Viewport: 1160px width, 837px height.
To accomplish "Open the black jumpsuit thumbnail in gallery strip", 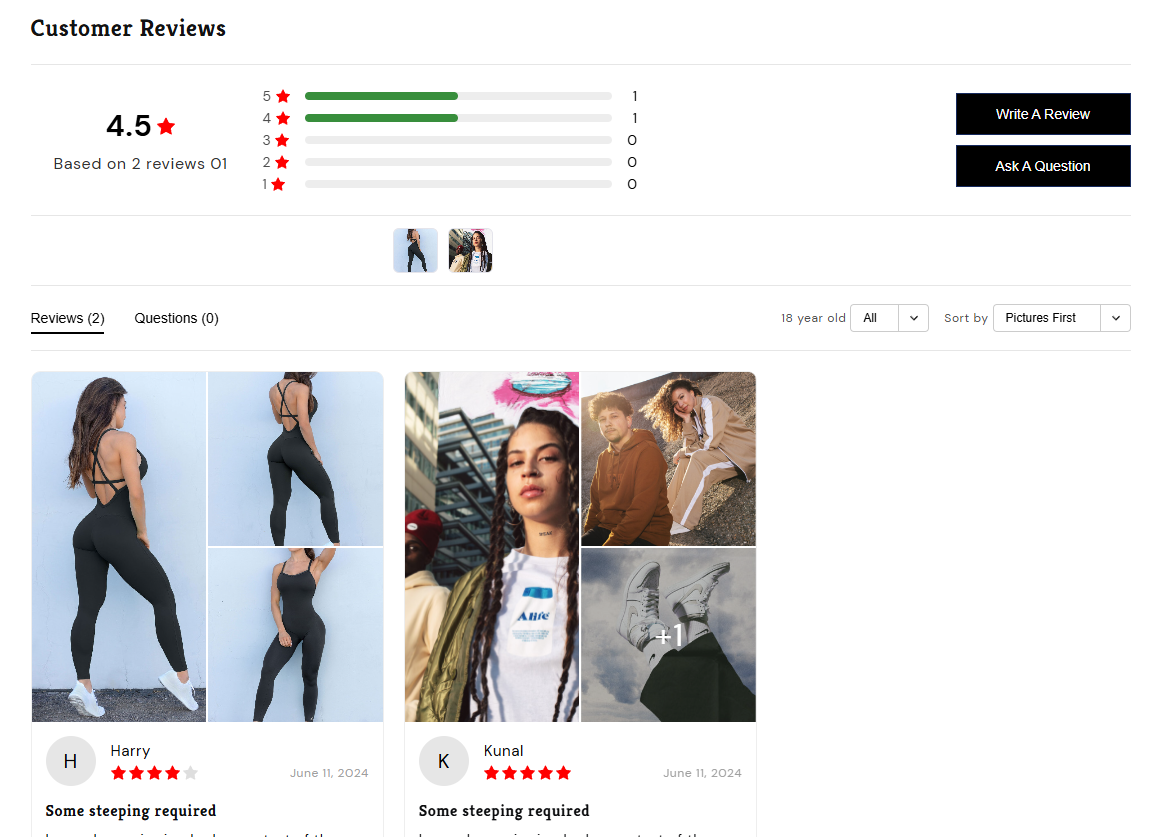I will 415,250.
